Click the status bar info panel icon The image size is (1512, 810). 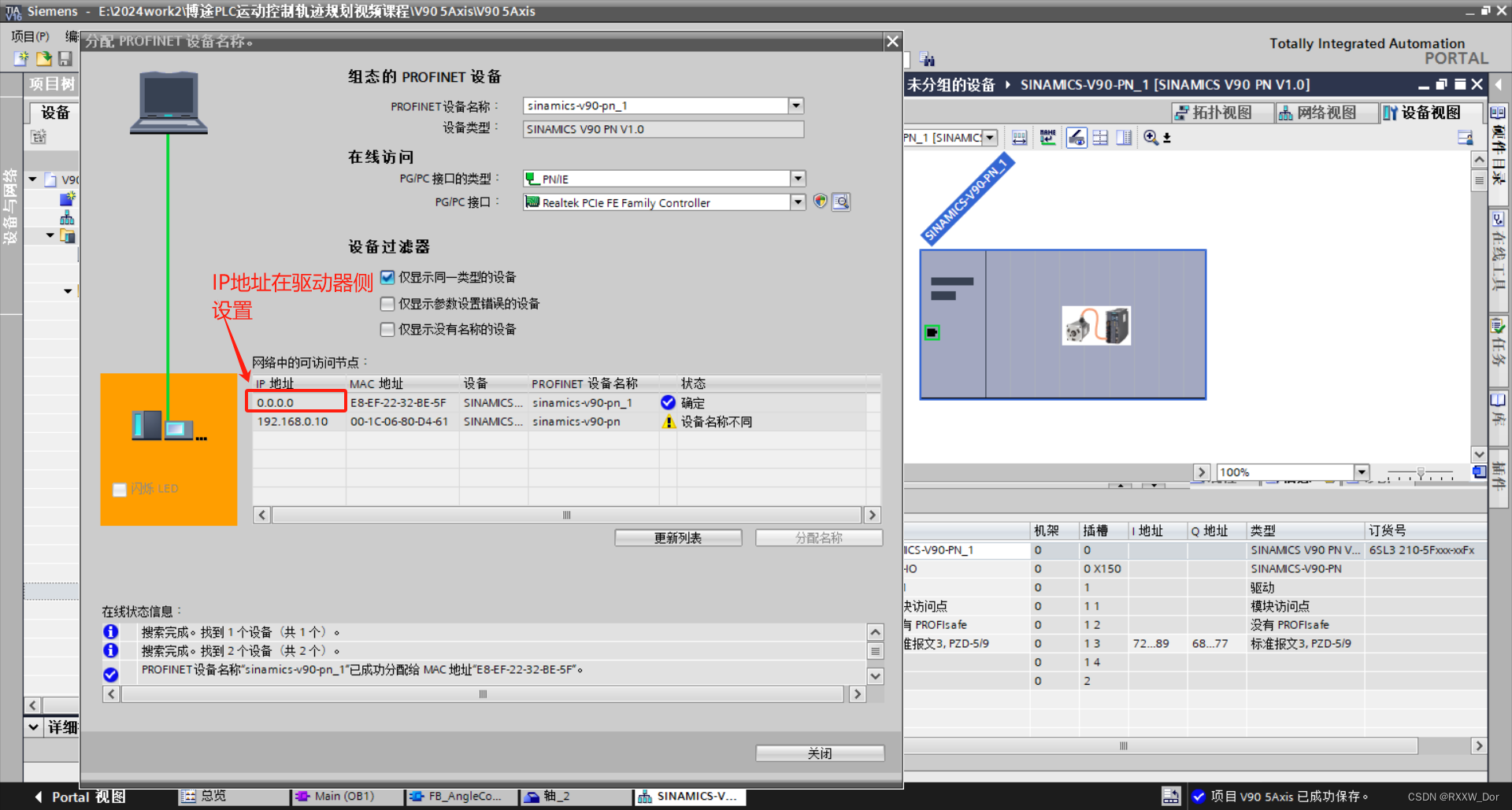[1171, 796]
